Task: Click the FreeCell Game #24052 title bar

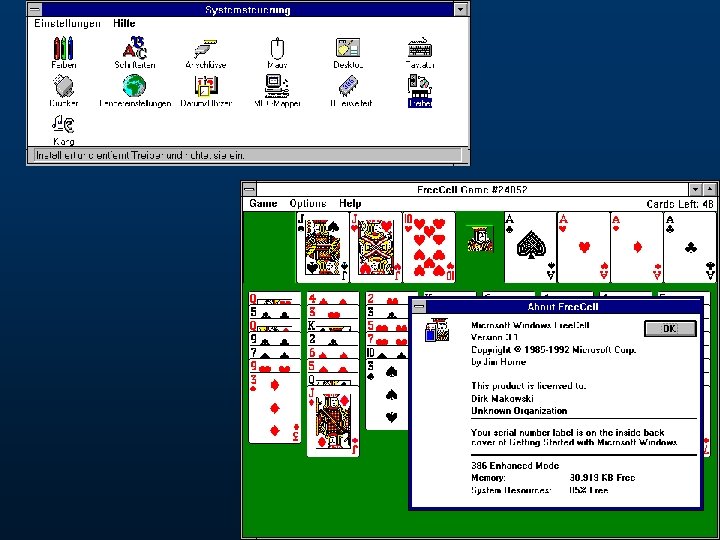Action: (472, 189)
